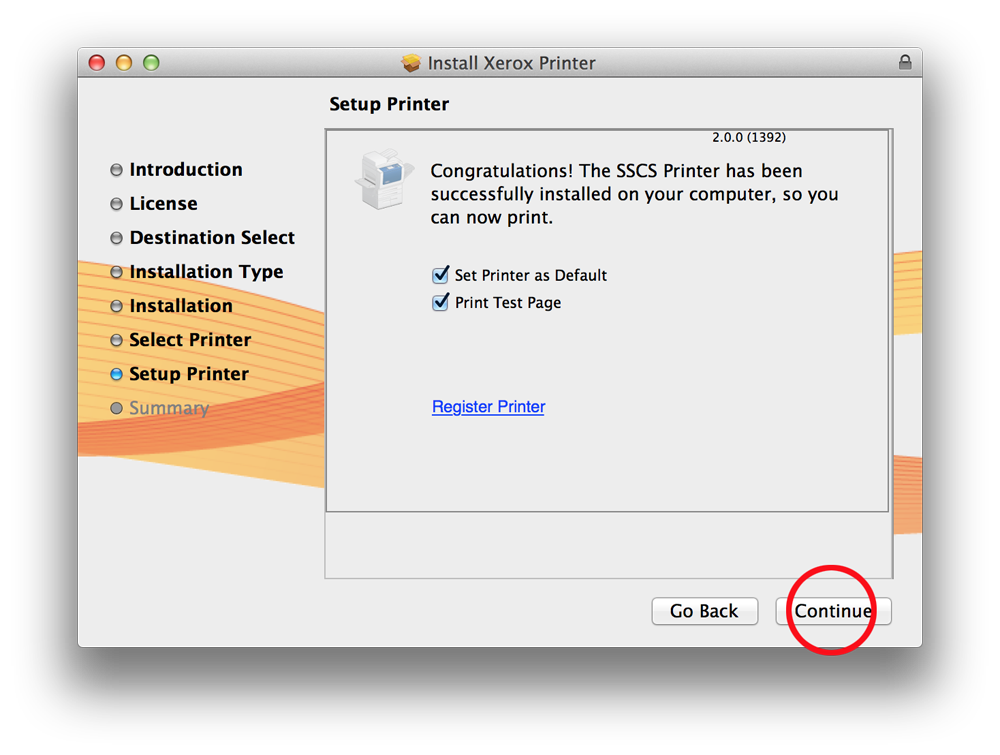Click the Installation Type step
1000x755 pixels.
click(205, 272)
